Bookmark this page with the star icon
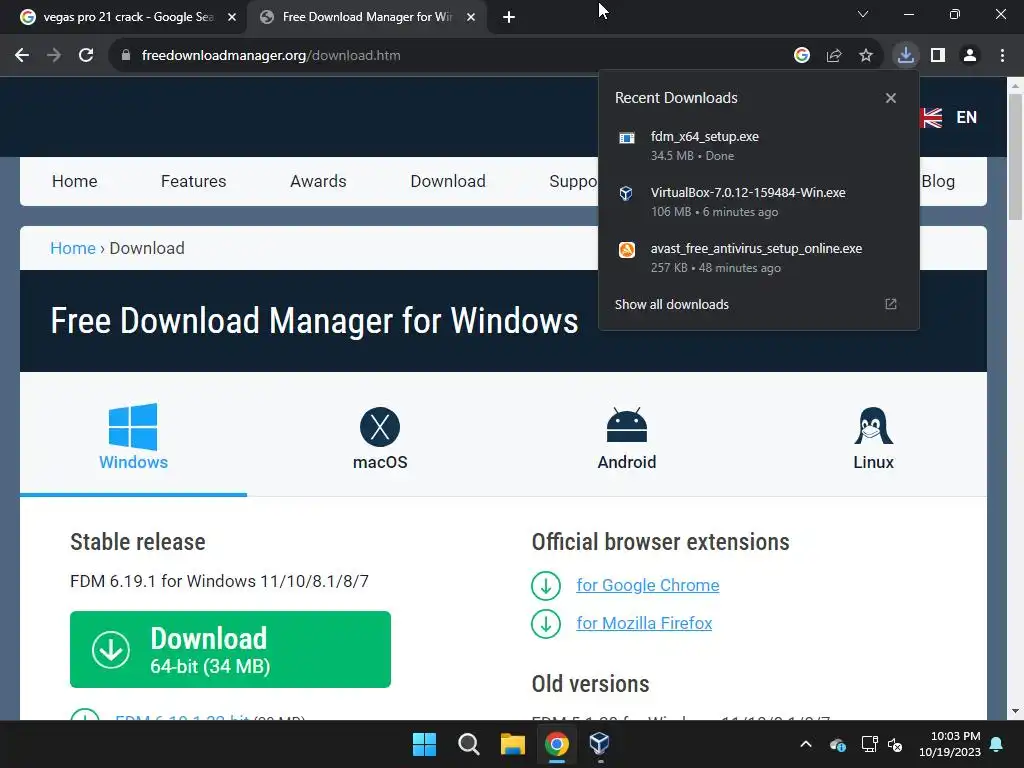The height and width of the screenshot is (768, 1024). coord(866,56)
